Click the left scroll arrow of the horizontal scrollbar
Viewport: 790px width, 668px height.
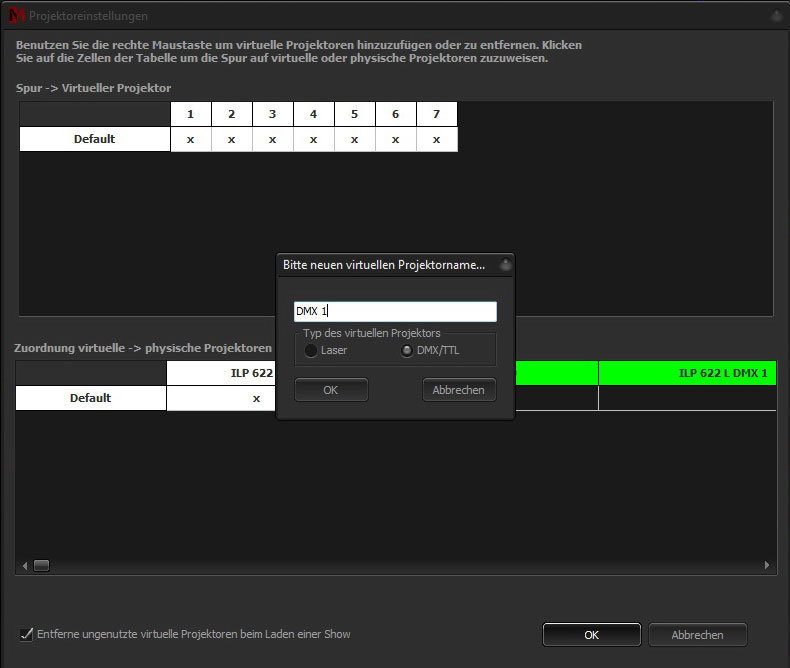[x=23, y=565]
